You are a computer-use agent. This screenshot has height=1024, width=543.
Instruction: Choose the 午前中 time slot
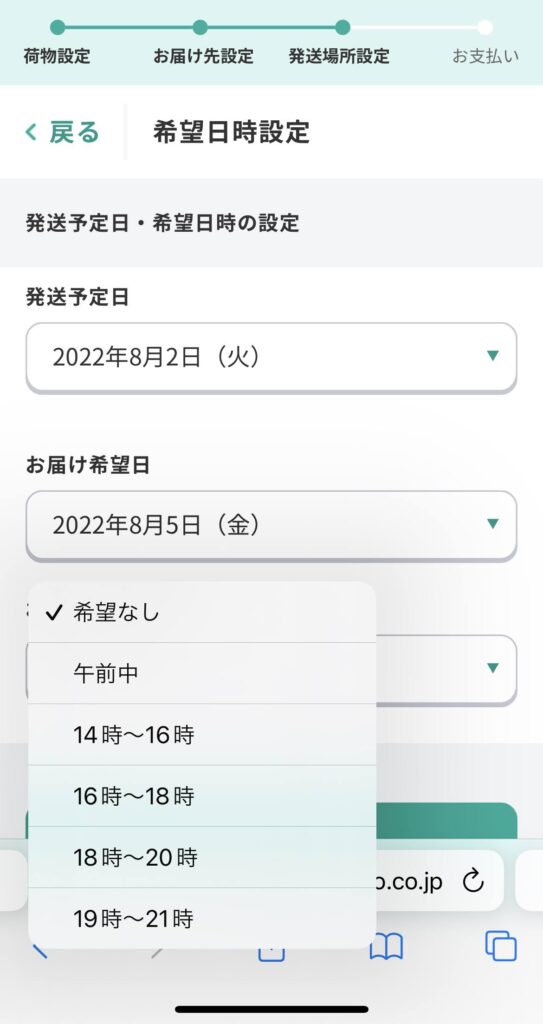(x=202, y=673)
